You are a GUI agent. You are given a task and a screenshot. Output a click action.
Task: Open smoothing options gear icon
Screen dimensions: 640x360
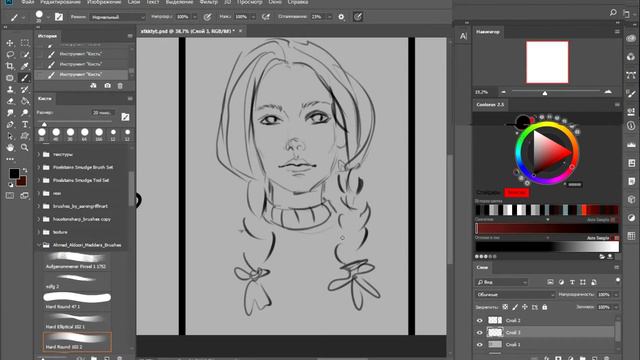click(341, 17)
